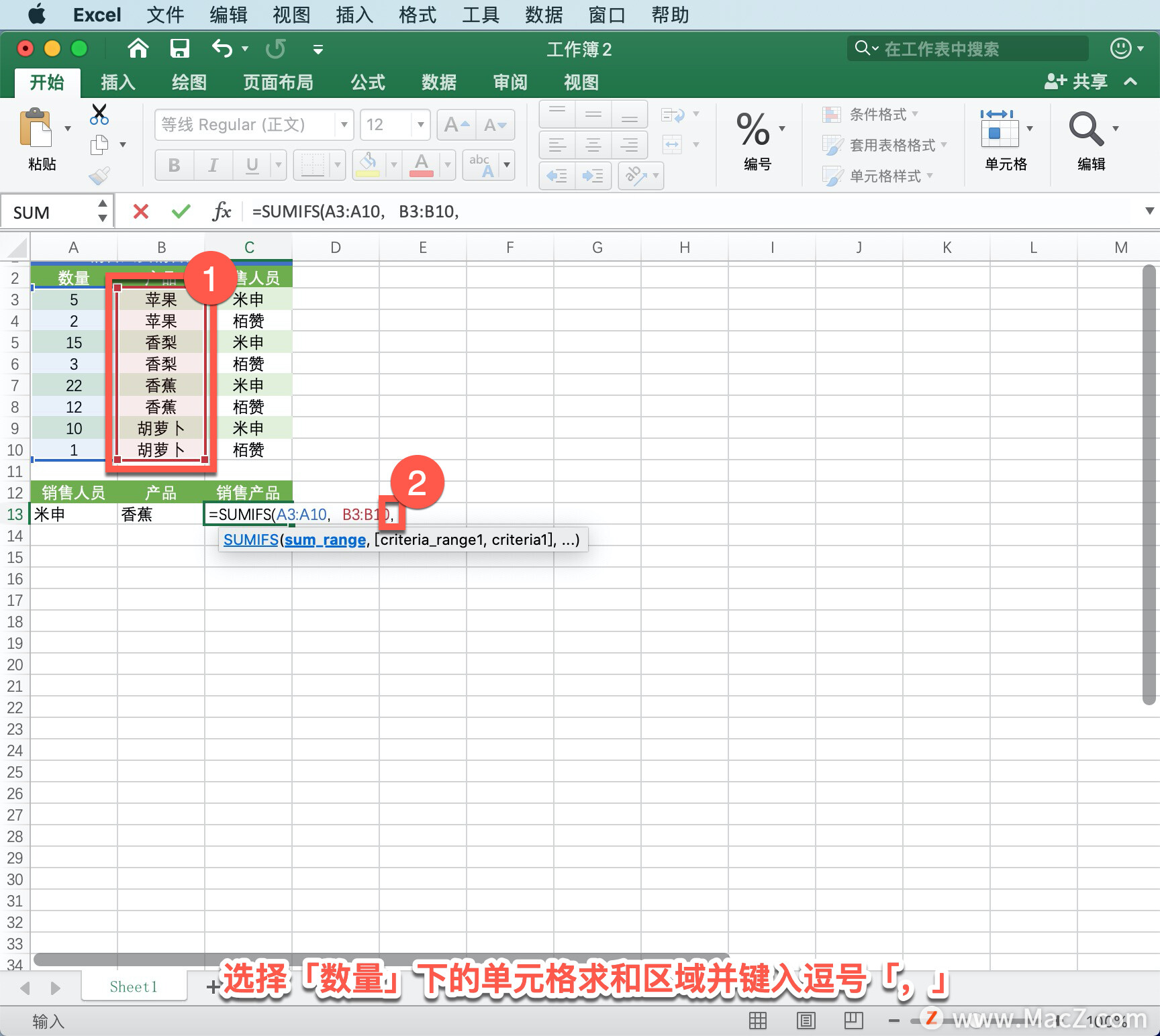
Task: Open paste options dropdown arrow
Action: [68, 128]
